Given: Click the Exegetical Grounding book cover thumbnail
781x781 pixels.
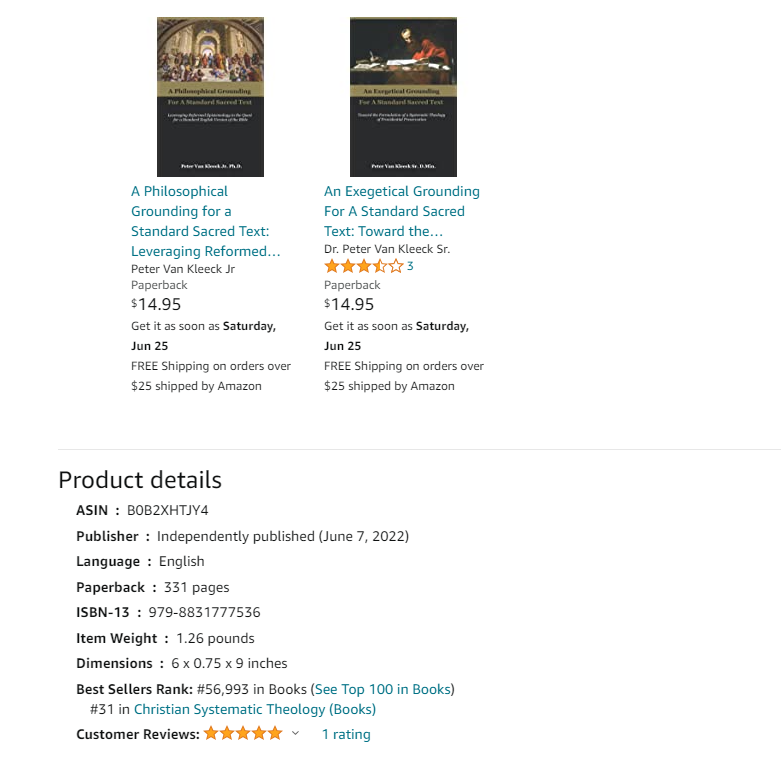Looking at the screenshot, I should (x=403, y=97).
